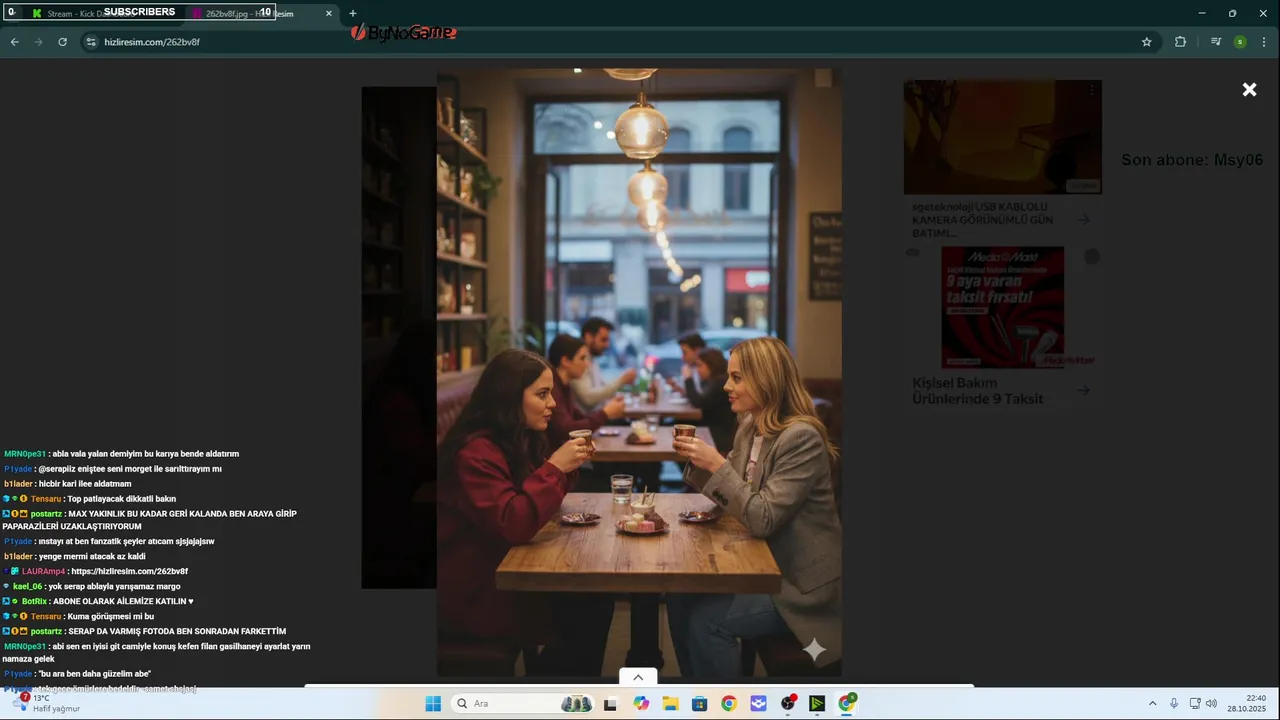Open the green profile avatar in Chrome
1280x720 pixels.
(1240, 42)
